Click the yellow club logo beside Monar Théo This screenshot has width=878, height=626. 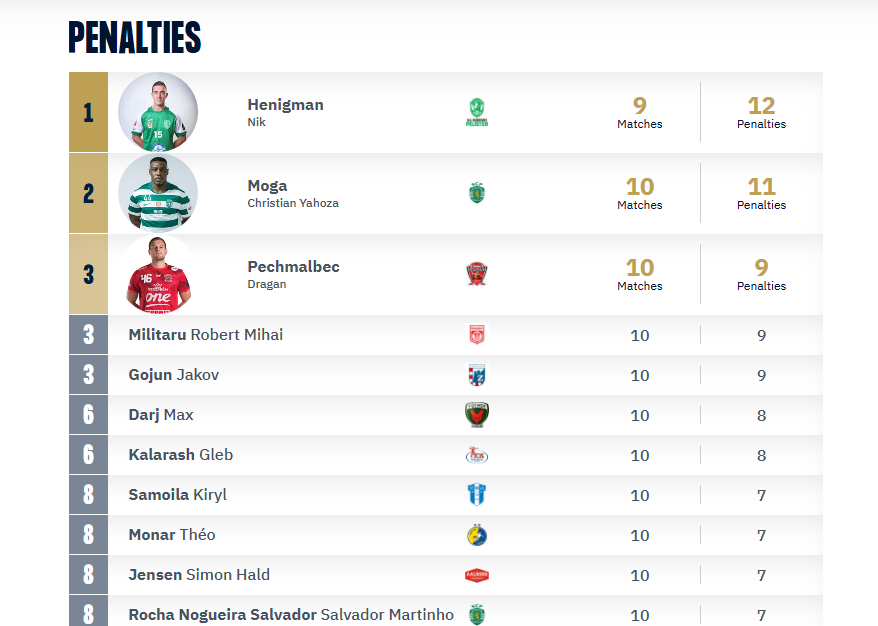(477, 535)
